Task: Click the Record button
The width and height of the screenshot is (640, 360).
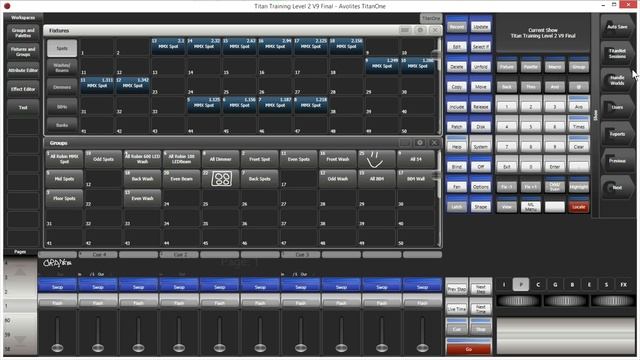Action: [457, 26]
